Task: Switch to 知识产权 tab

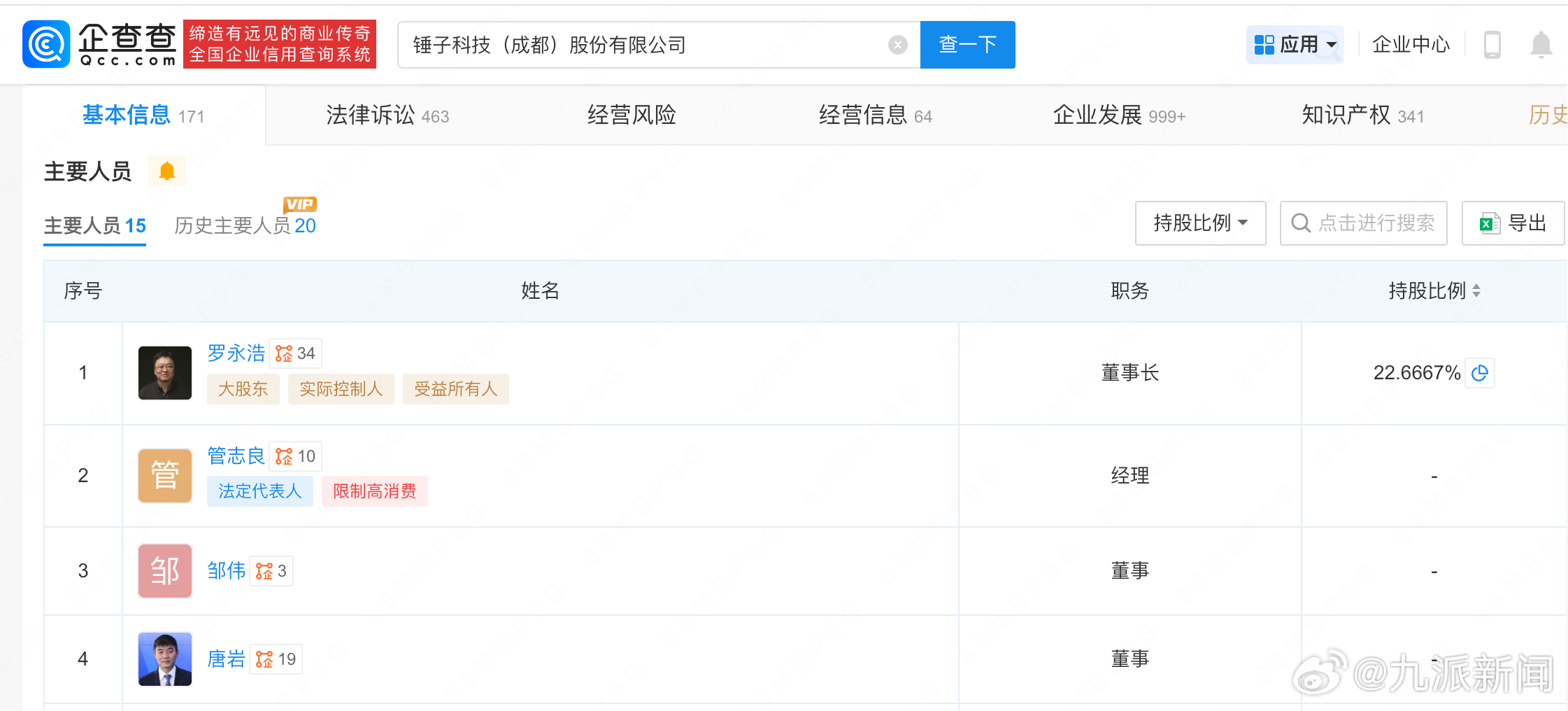Action: point(1362,115)
